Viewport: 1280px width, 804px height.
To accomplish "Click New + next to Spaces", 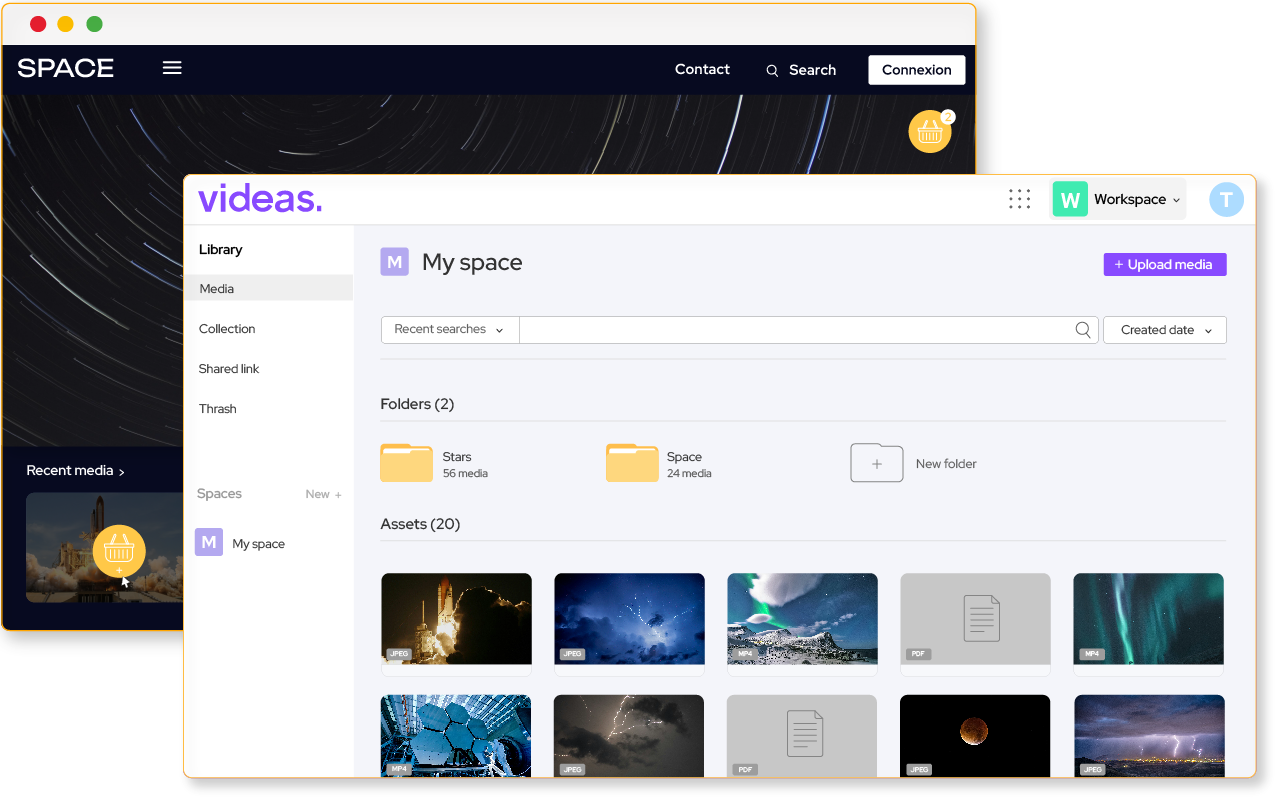I will click(324, 494).
